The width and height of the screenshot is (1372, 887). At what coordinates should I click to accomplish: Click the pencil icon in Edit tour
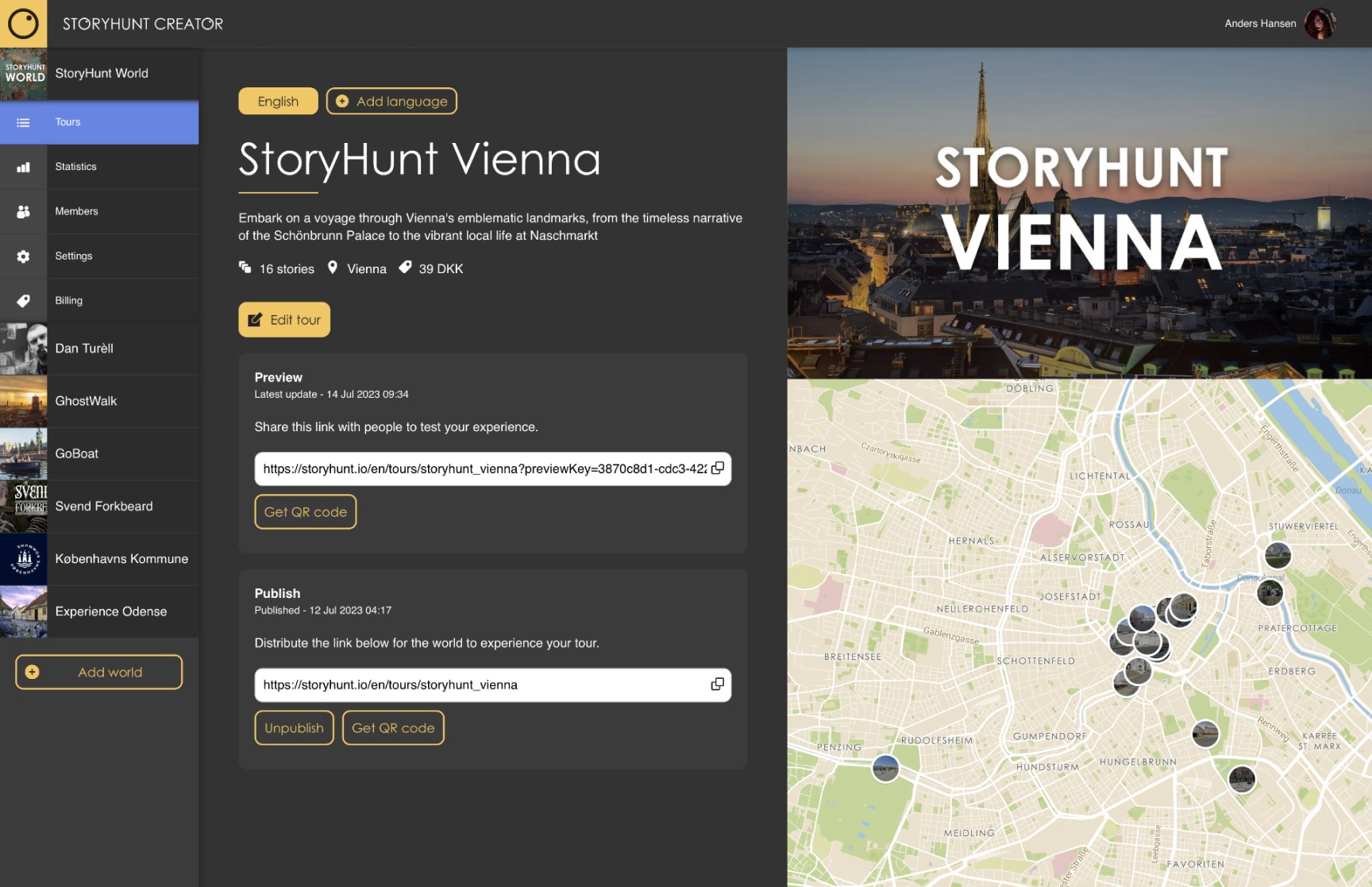[x=255, y=319]
